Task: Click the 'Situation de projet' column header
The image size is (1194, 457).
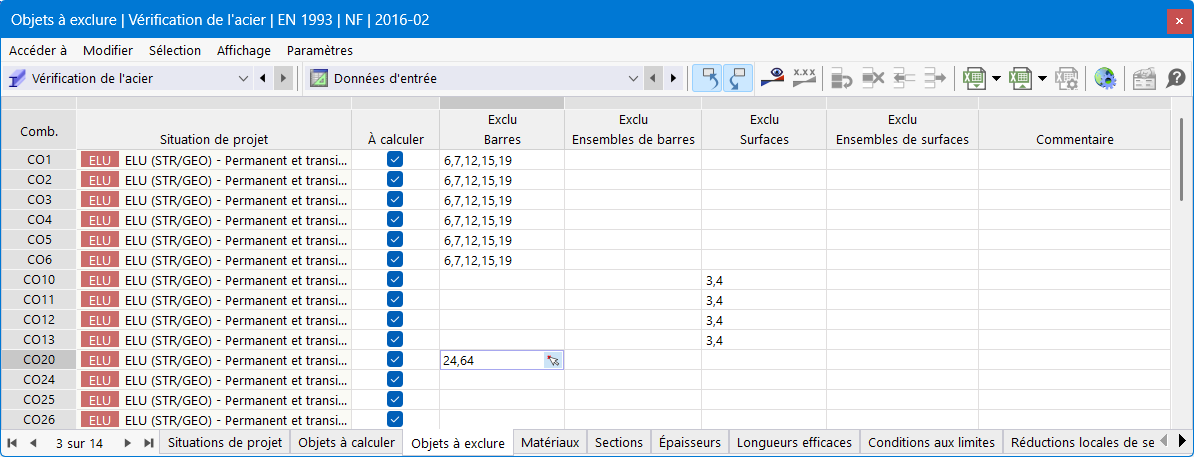Action: point(214,130)
